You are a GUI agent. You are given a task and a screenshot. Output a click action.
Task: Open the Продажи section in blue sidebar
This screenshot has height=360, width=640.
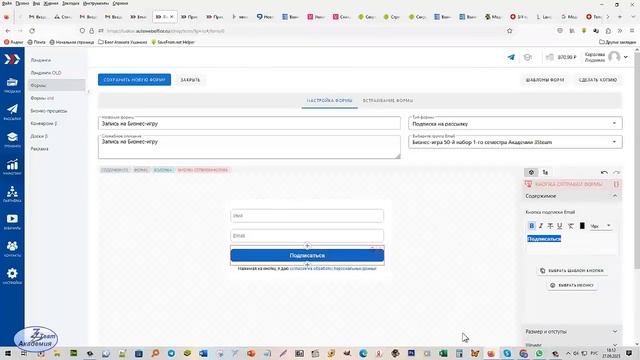(x=12, y=85)
